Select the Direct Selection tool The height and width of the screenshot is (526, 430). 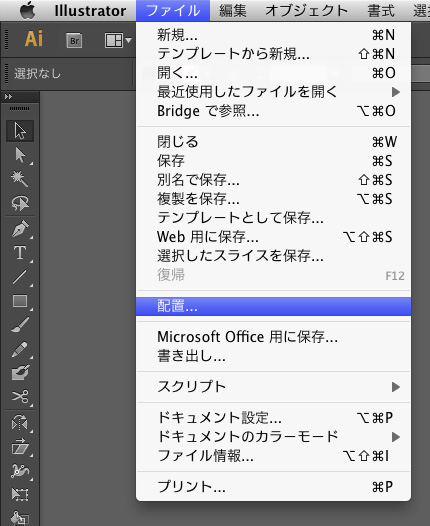pos(20,155)
